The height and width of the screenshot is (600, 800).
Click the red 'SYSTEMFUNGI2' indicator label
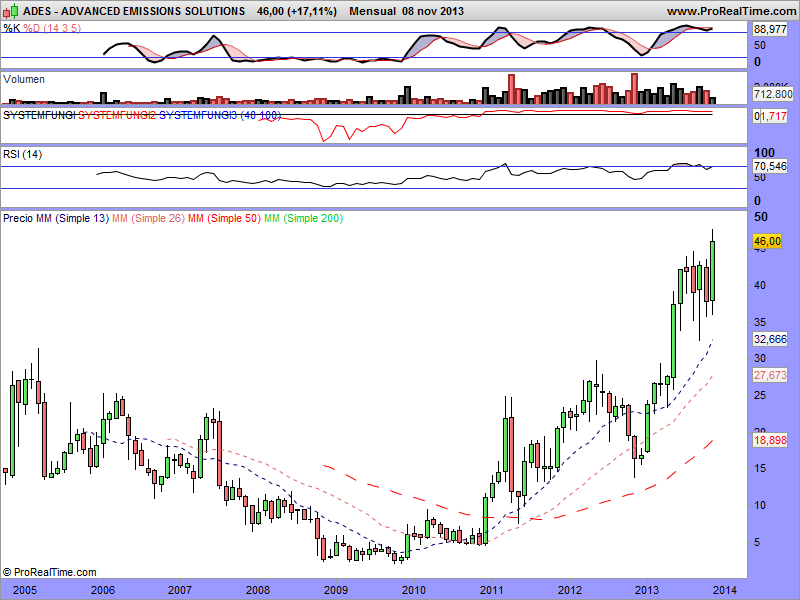[x=117, y=115]
